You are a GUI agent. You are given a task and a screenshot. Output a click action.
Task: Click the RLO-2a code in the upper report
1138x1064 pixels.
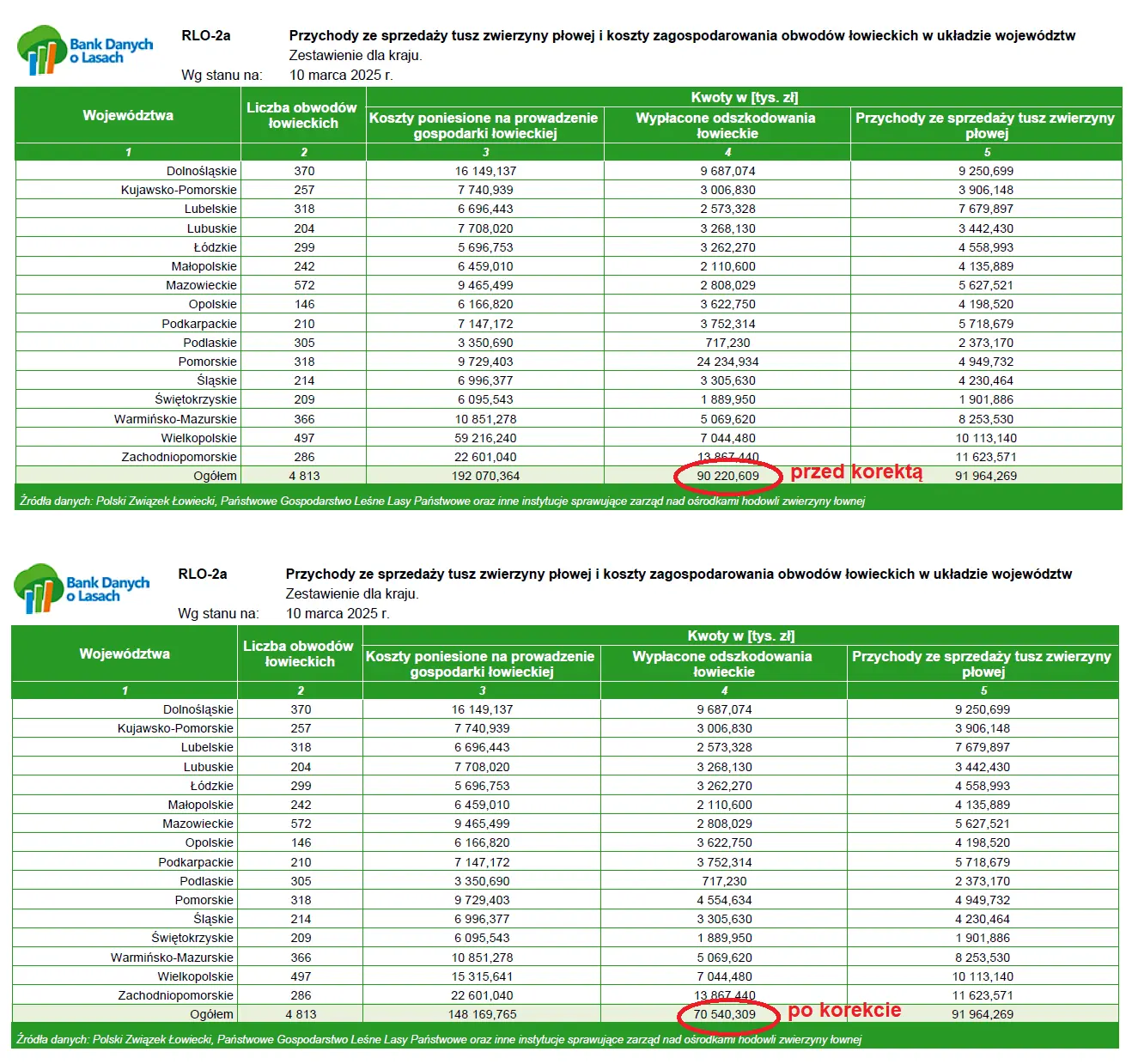click(x=206, y=36)
